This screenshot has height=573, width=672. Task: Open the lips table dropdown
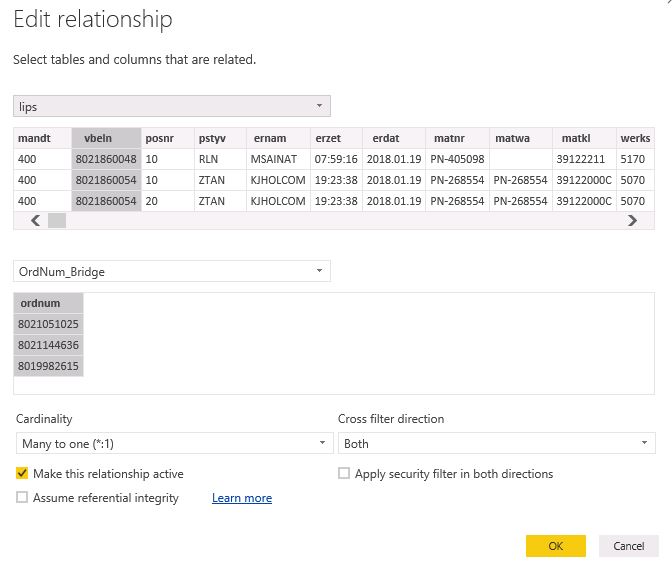coord(171,106)
